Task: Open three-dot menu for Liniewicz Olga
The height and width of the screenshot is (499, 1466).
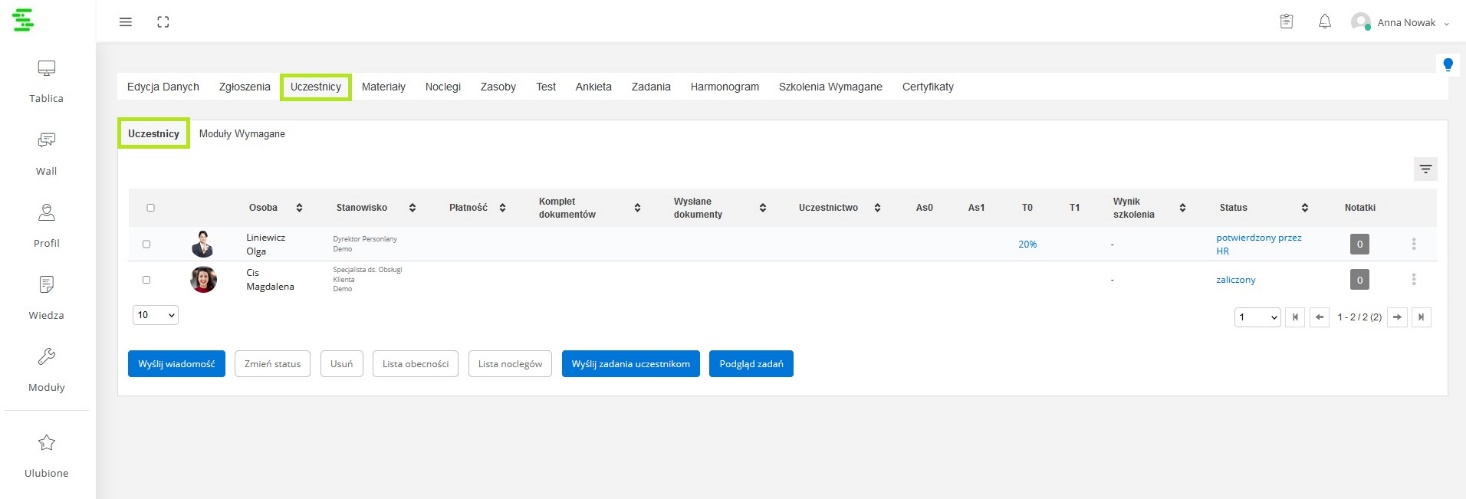Action: [1413, 244]
